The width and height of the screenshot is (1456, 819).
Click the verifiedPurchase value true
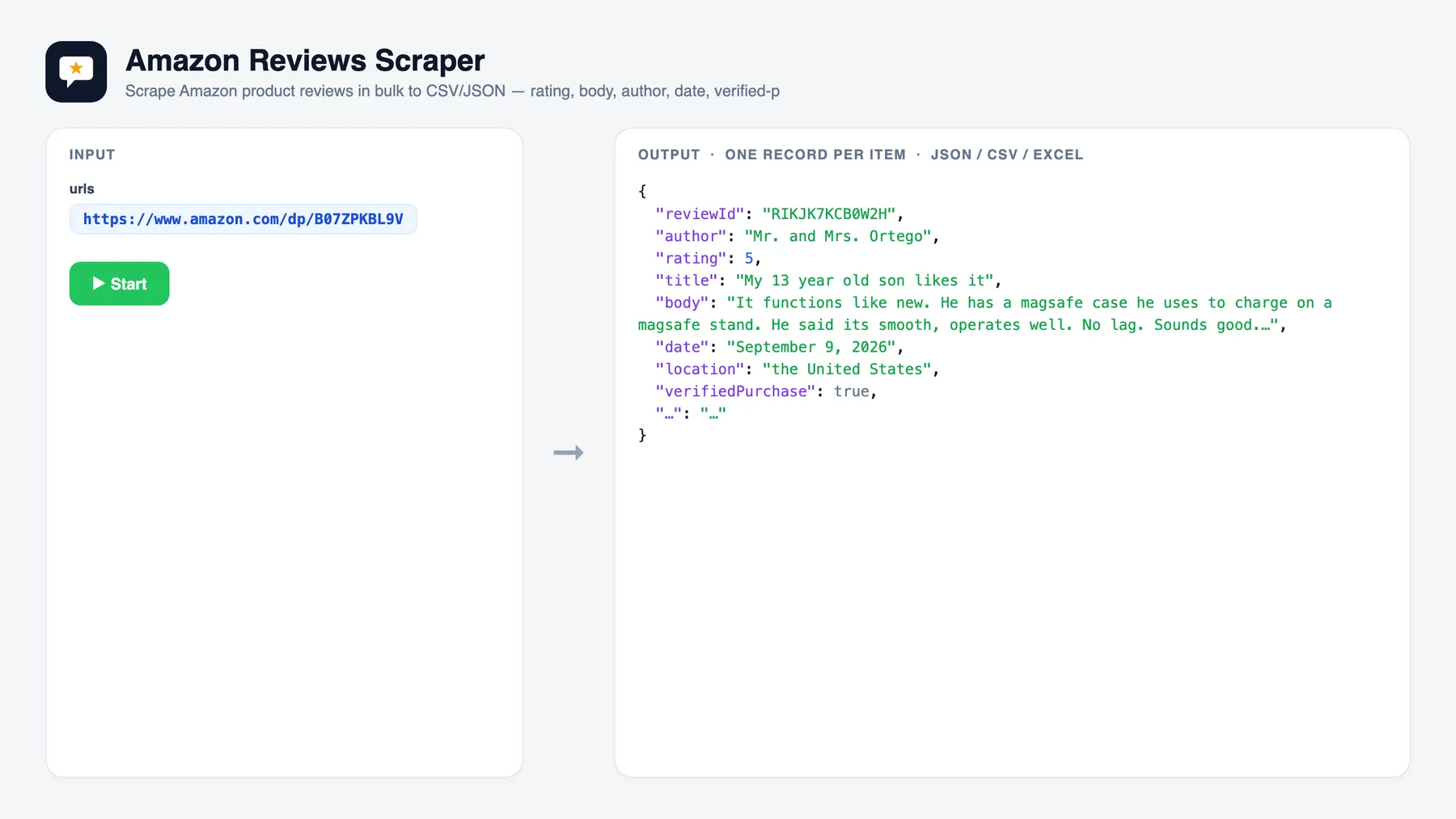(851, 391)
